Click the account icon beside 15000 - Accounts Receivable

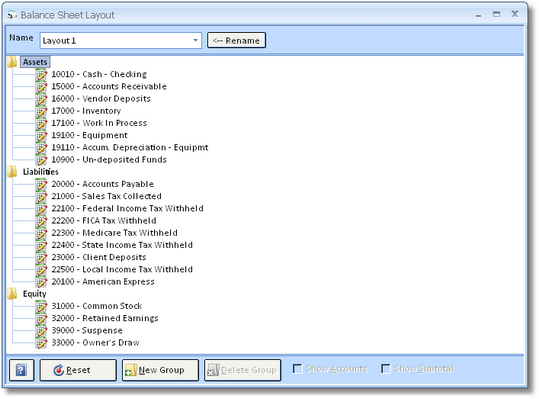41,87
